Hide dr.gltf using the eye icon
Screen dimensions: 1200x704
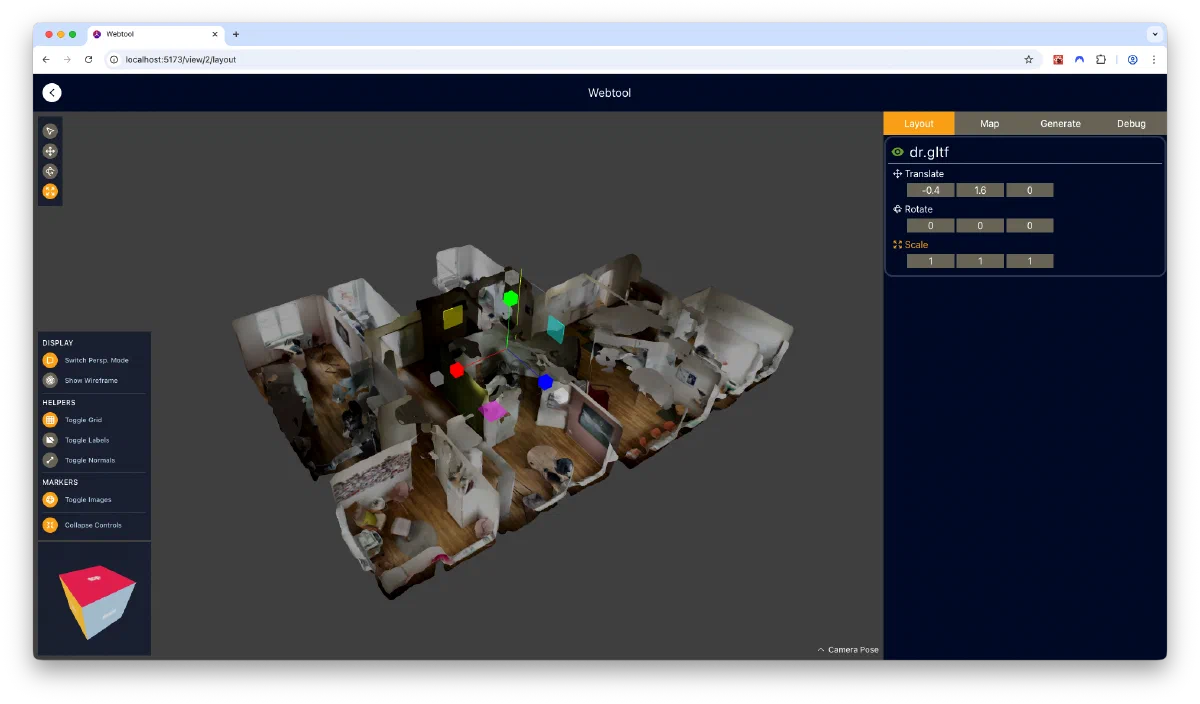[x=898, y=152]
